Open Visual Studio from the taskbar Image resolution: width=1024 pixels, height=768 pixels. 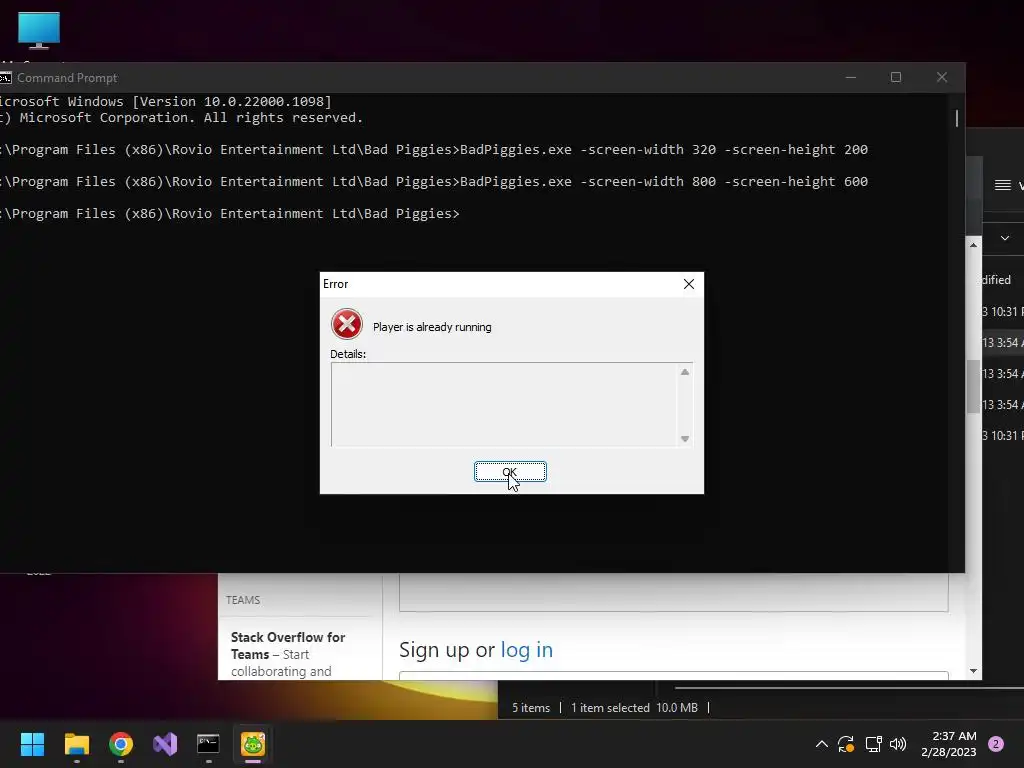tap(165, 744)
